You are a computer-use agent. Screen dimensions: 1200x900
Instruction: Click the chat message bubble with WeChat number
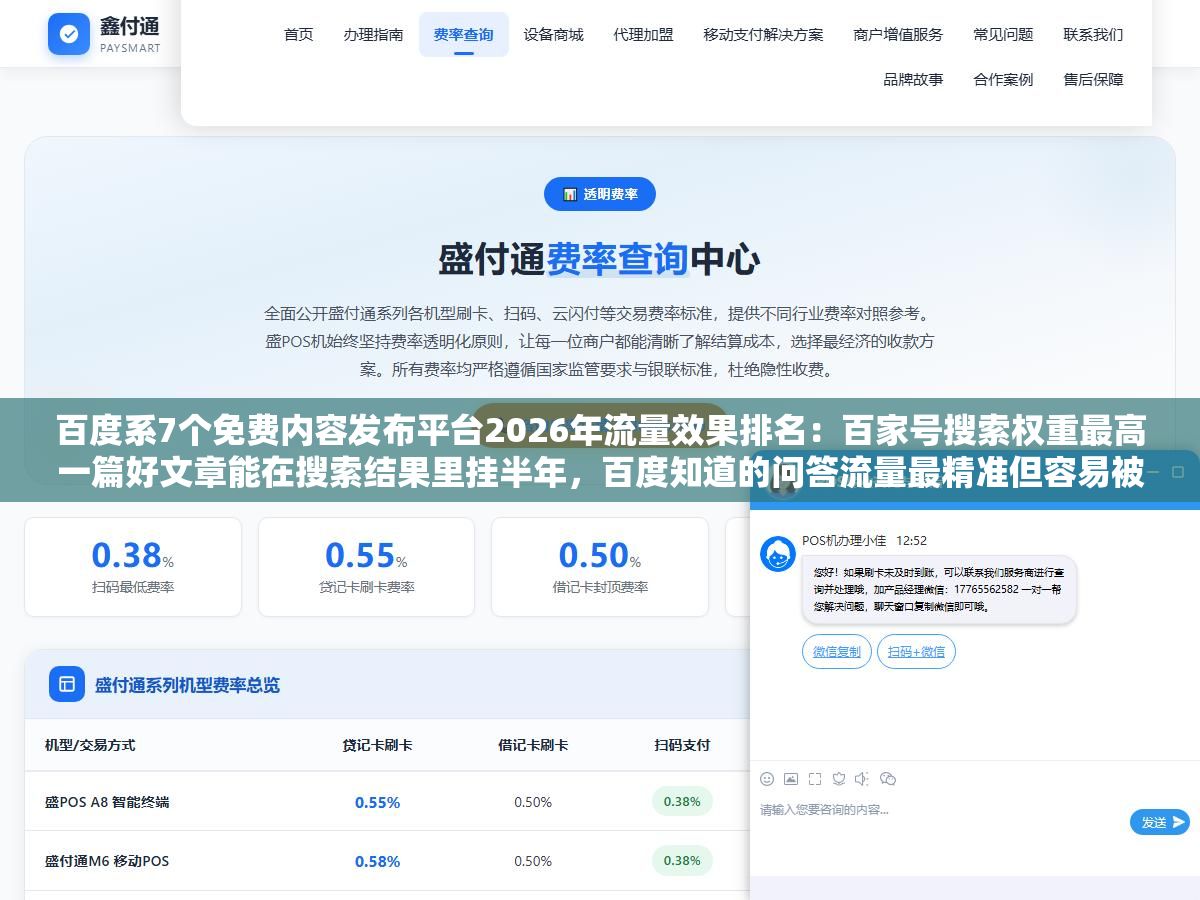939,590
